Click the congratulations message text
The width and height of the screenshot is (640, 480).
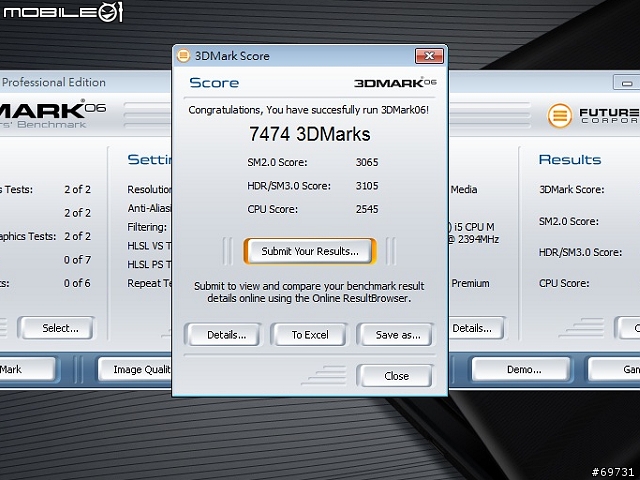coord(309,110)
